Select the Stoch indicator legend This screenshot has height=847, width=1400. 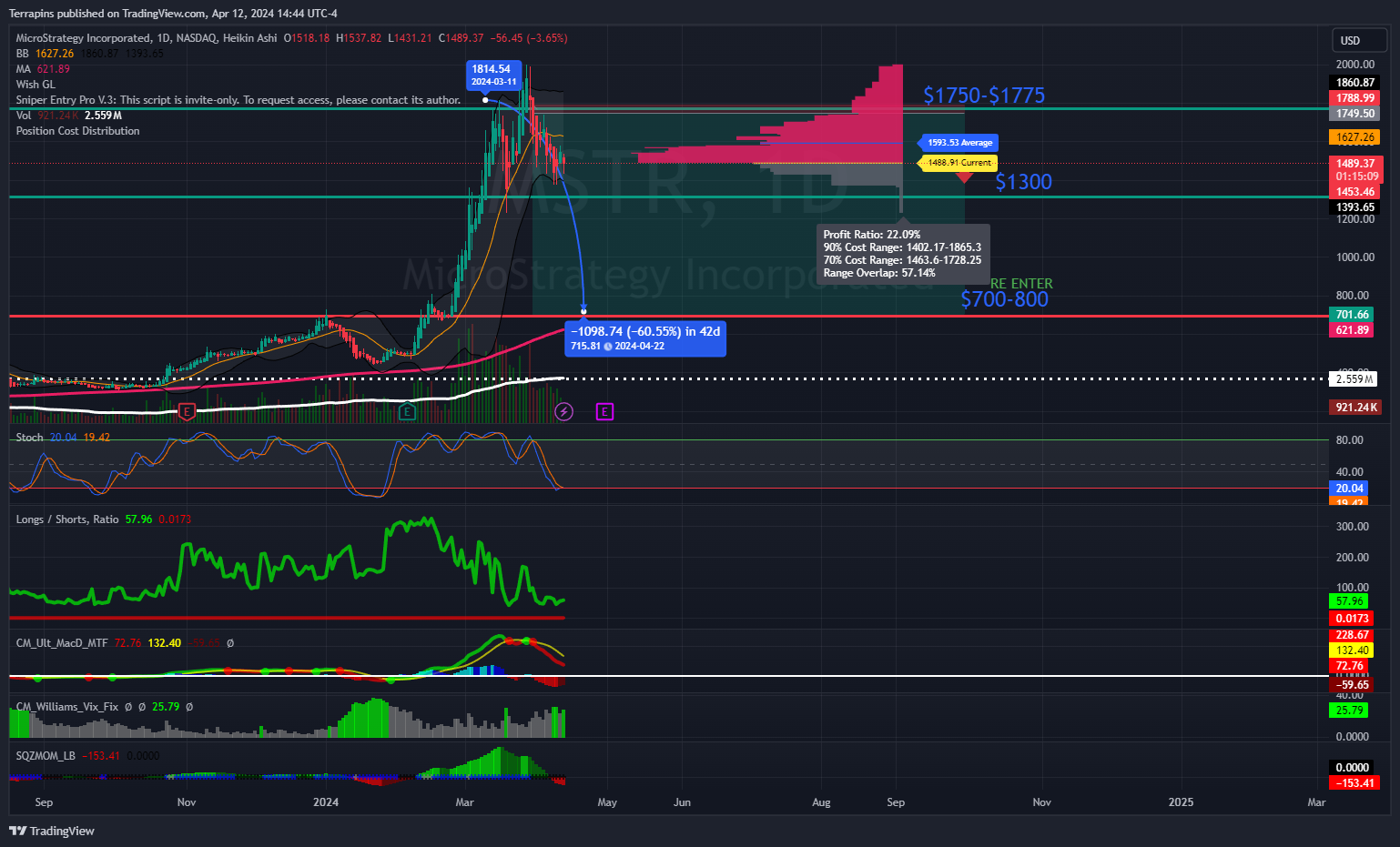[29, 438]
